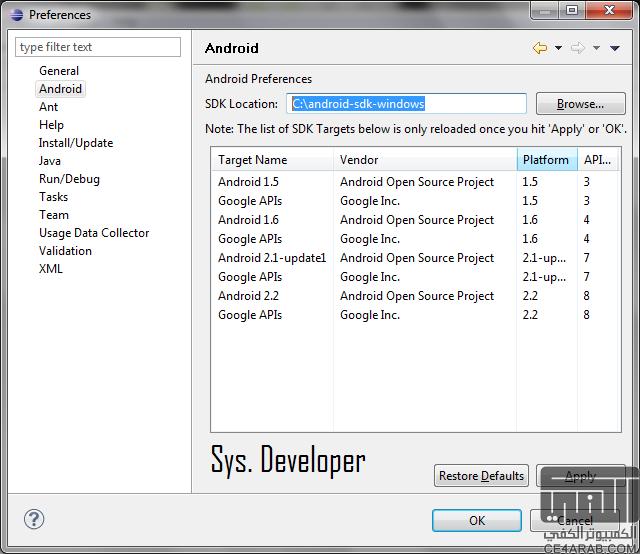Maximize the Preferences window
This screenshot has width=640, height=554.
(572, 10)
